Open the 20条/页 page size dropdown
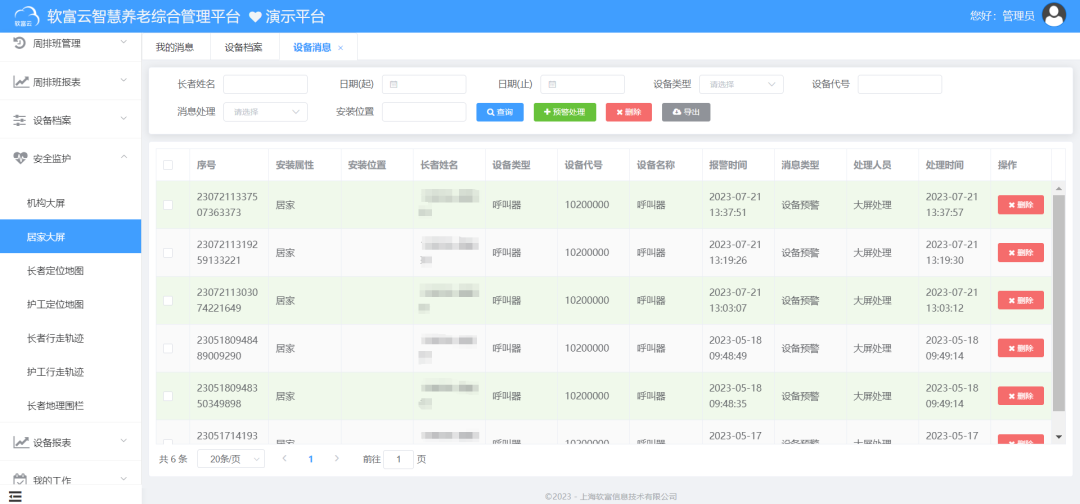Screen dimensions: 1080x504 (x=231, y=459)
